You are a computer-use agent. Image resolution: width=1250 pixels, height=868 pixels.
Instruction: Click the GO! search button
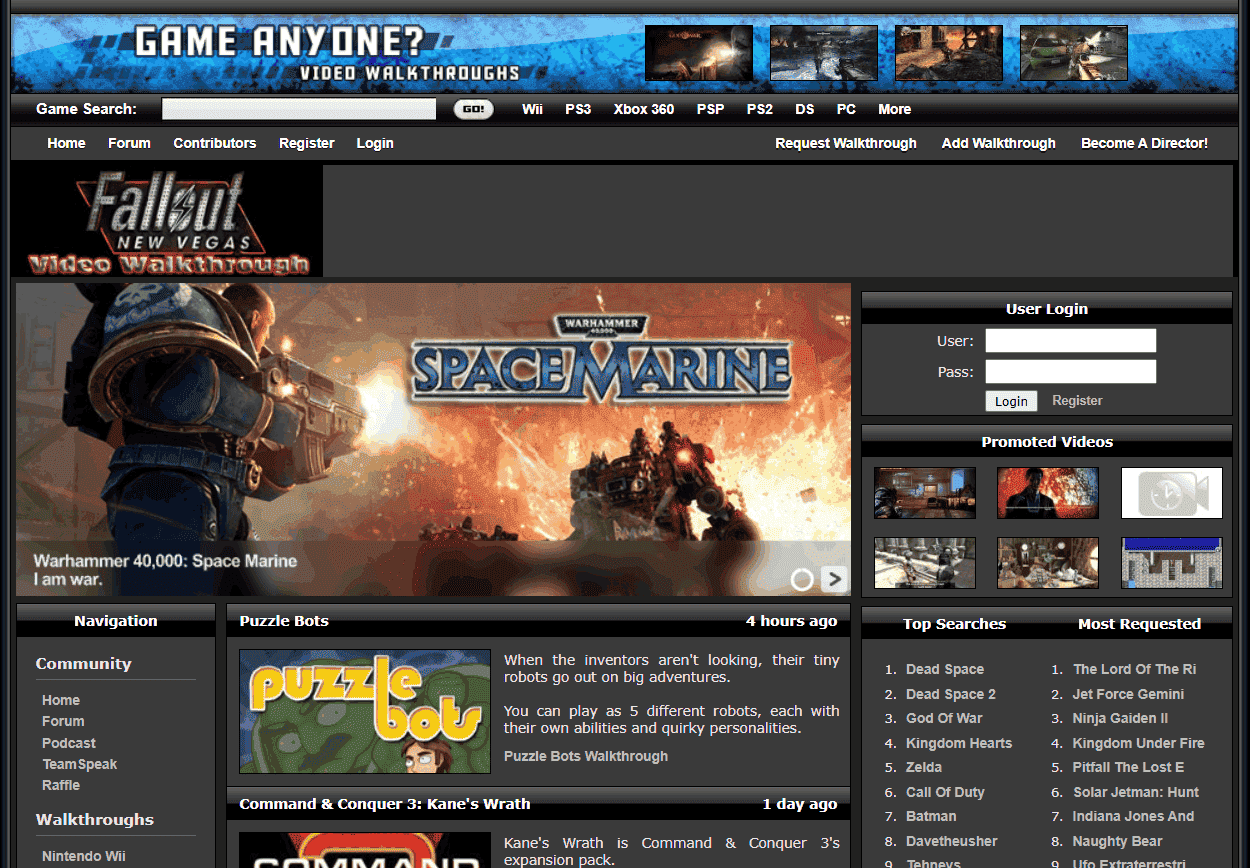473,109
